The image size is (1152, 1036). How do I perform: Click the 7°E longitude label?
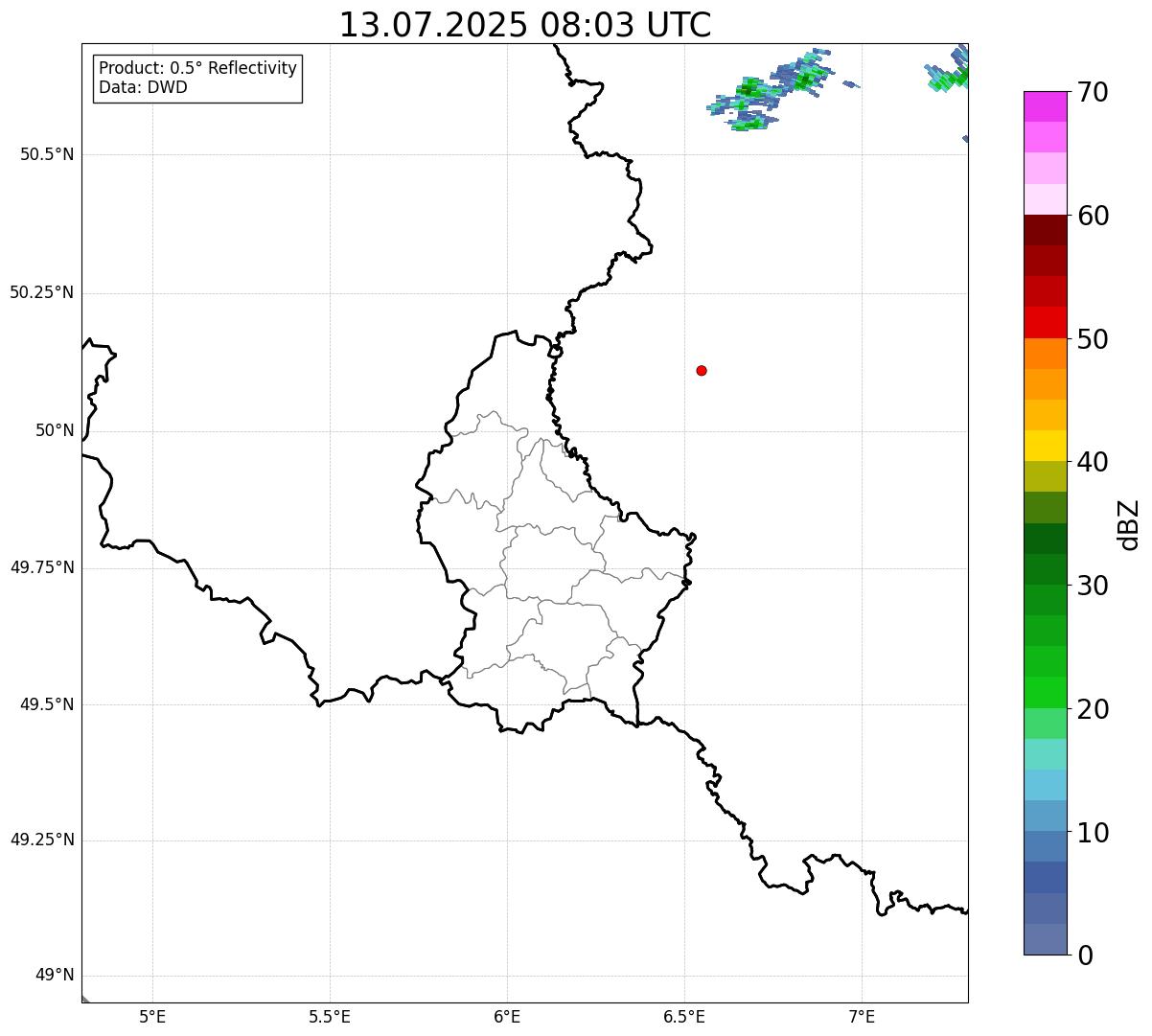click(862, 1016)
